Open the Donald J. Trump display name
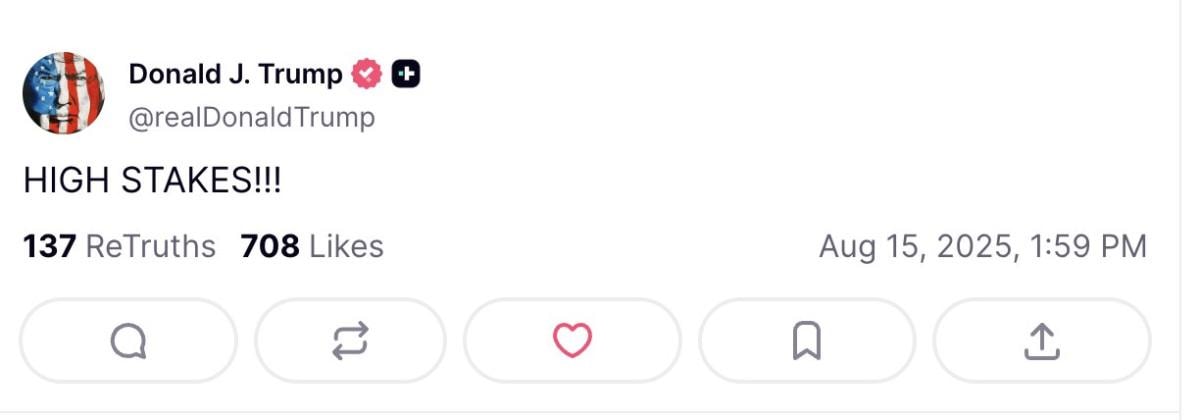Image resolution: width=1200 pixels, height=420 pixels. pyautogui.click(x=236, y=74)
